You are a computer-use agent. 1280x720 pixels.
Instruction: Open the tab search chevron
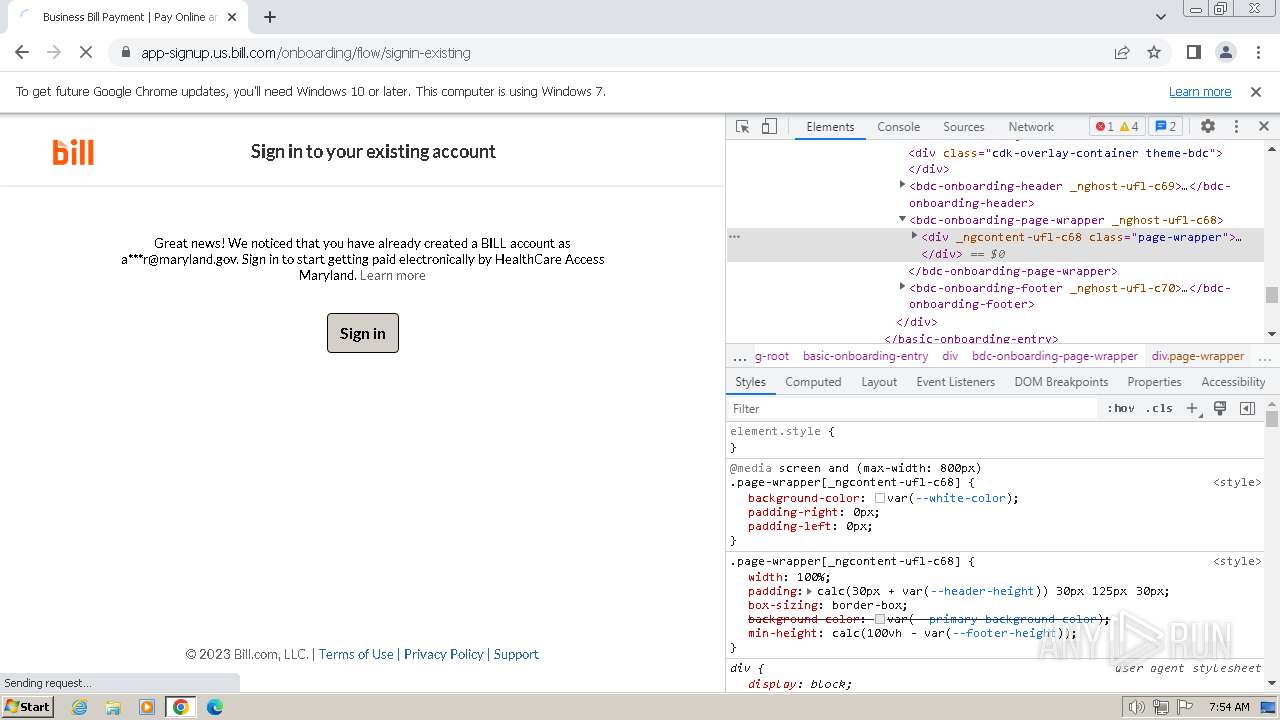click(x=1160, y=17)
